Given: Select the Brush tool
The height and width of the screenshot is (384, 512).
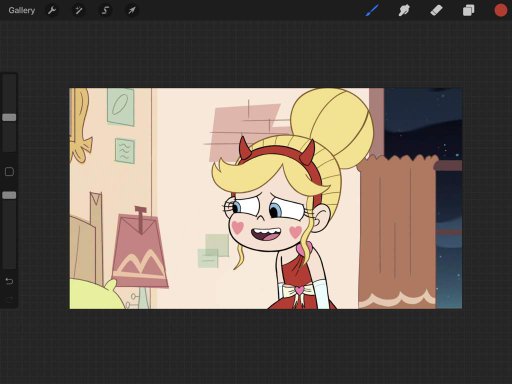Looking at the screenshot, I should coord(372,10).
